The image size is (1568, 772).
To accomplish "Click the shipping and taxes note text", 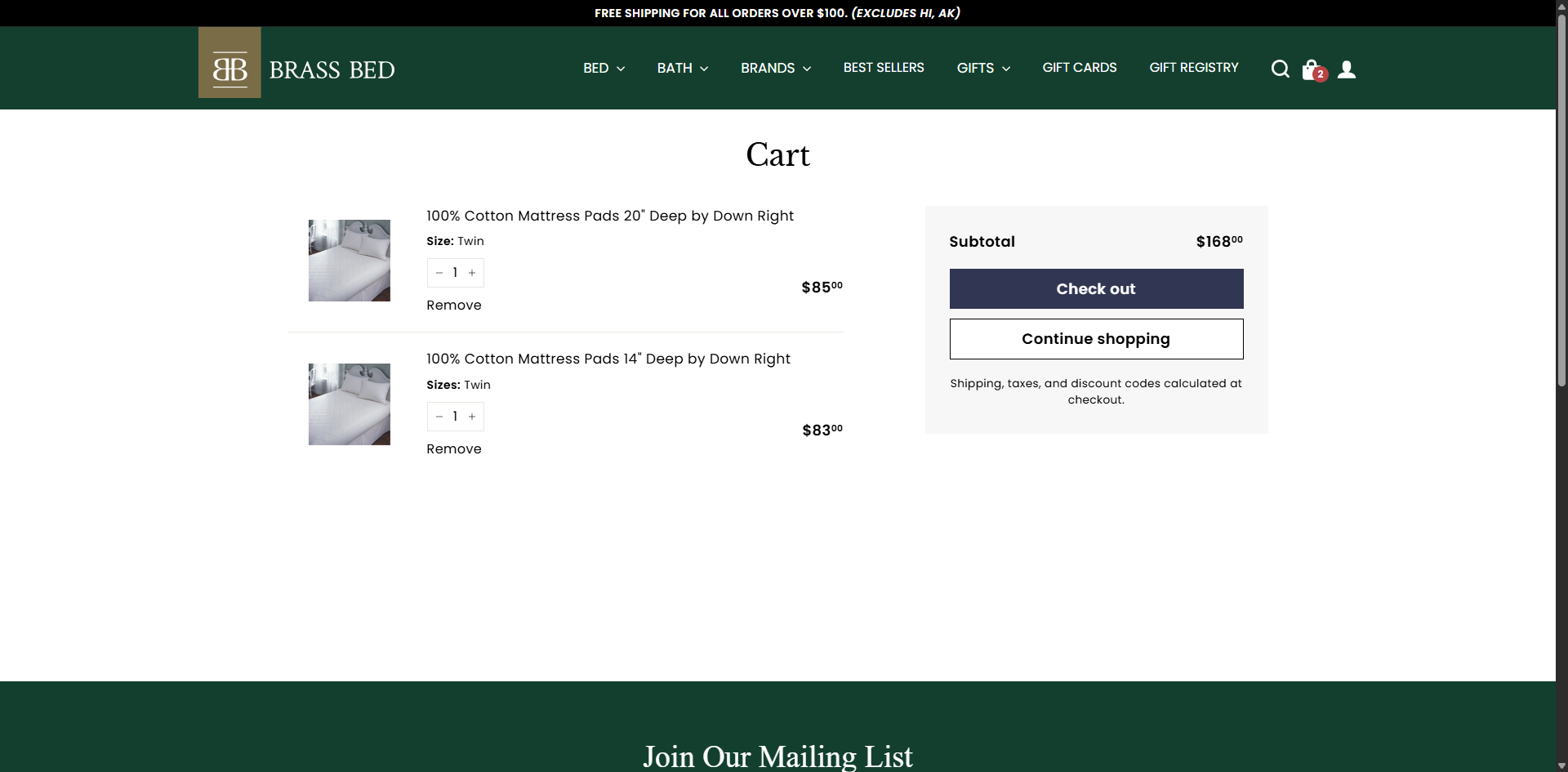I will click(x=1096, y=391).
